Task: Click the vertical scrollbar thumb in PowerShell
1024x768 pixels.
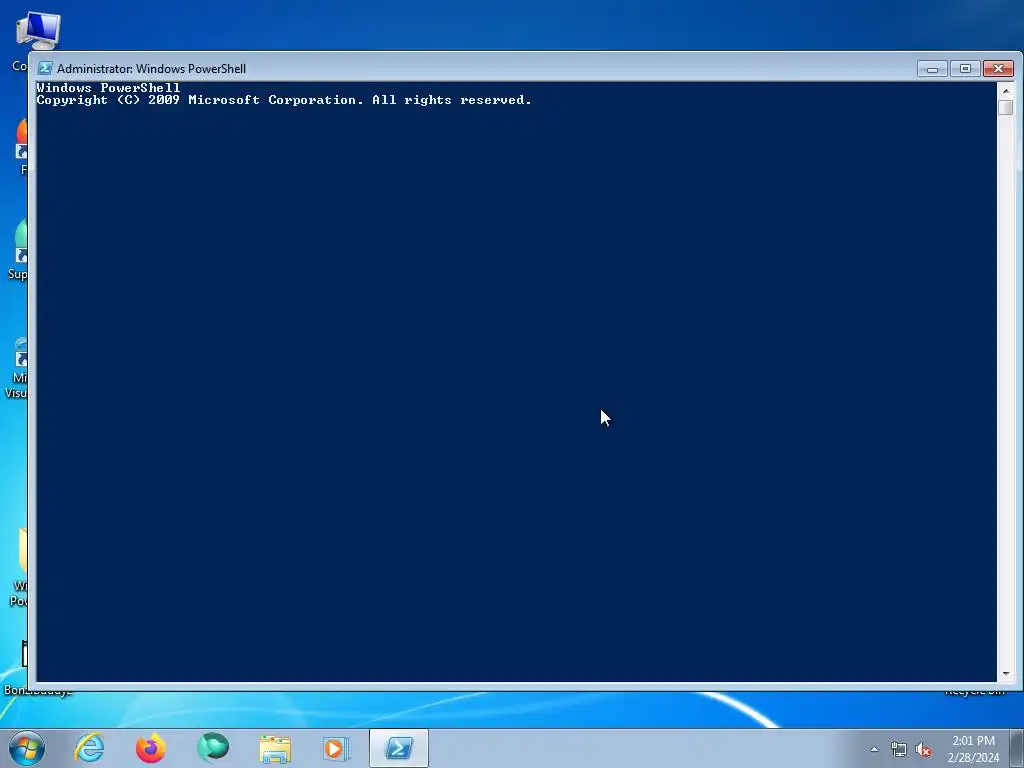Action: pyautogui.click(x=1006, y=107)
